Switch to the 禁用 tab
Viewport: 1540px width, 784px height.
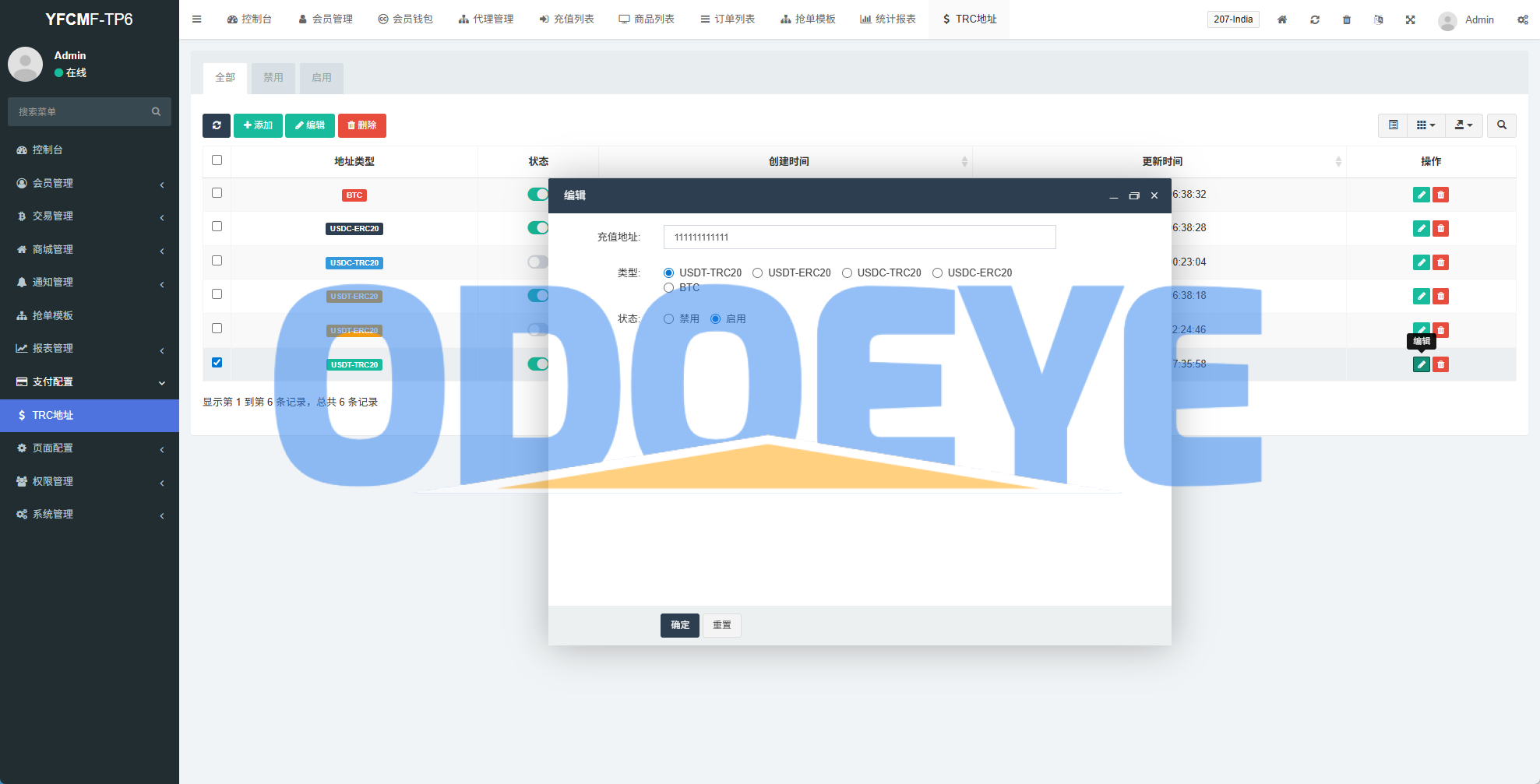[273, 78]
